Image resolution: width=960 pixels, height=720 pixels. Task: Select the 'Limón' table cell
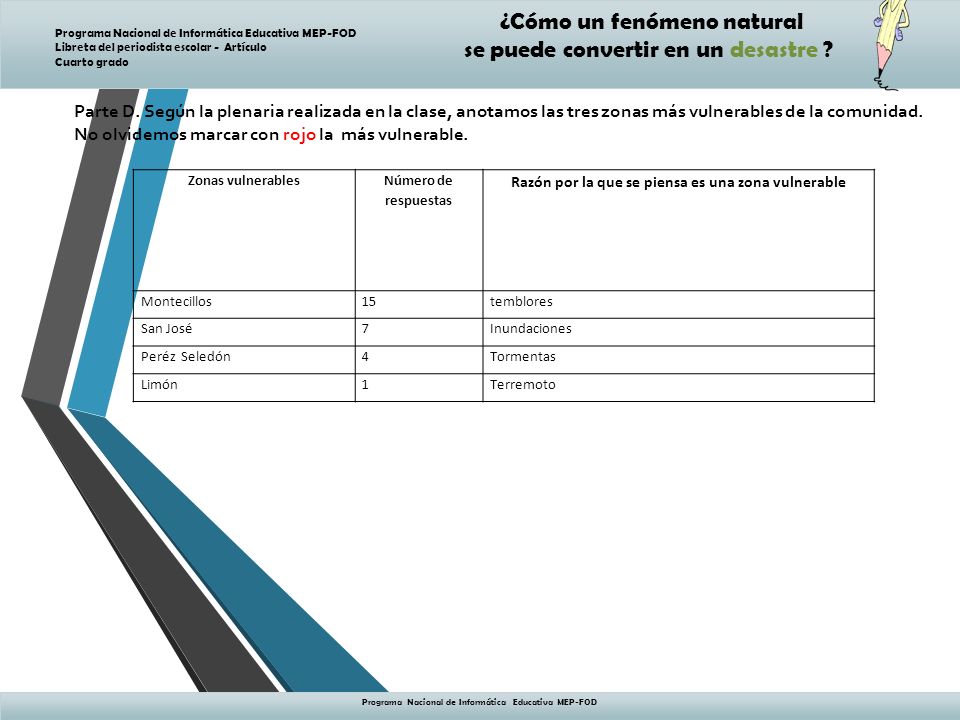(244, 388)
